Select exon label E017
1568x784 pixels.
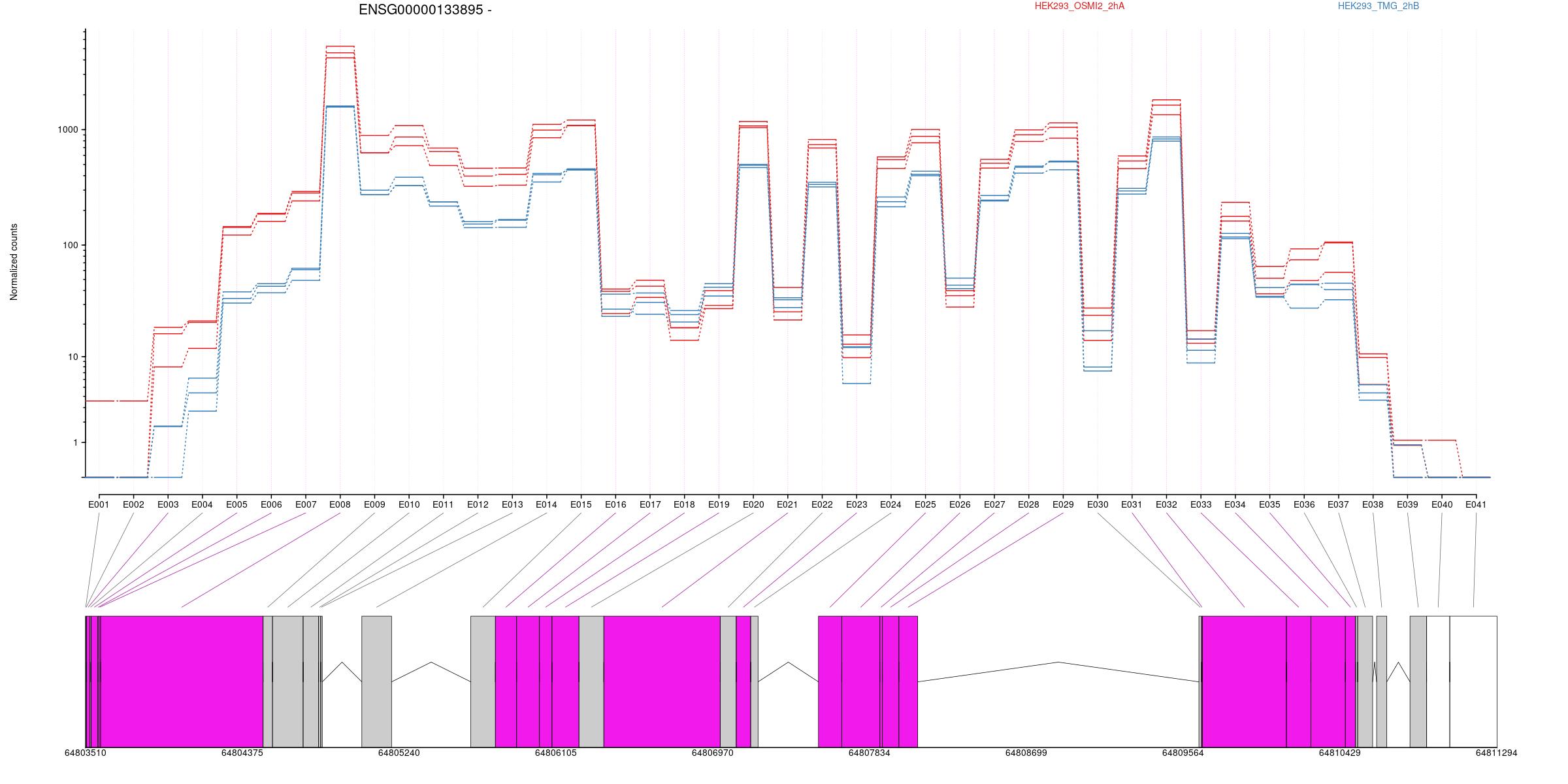(x=650, y=504)
